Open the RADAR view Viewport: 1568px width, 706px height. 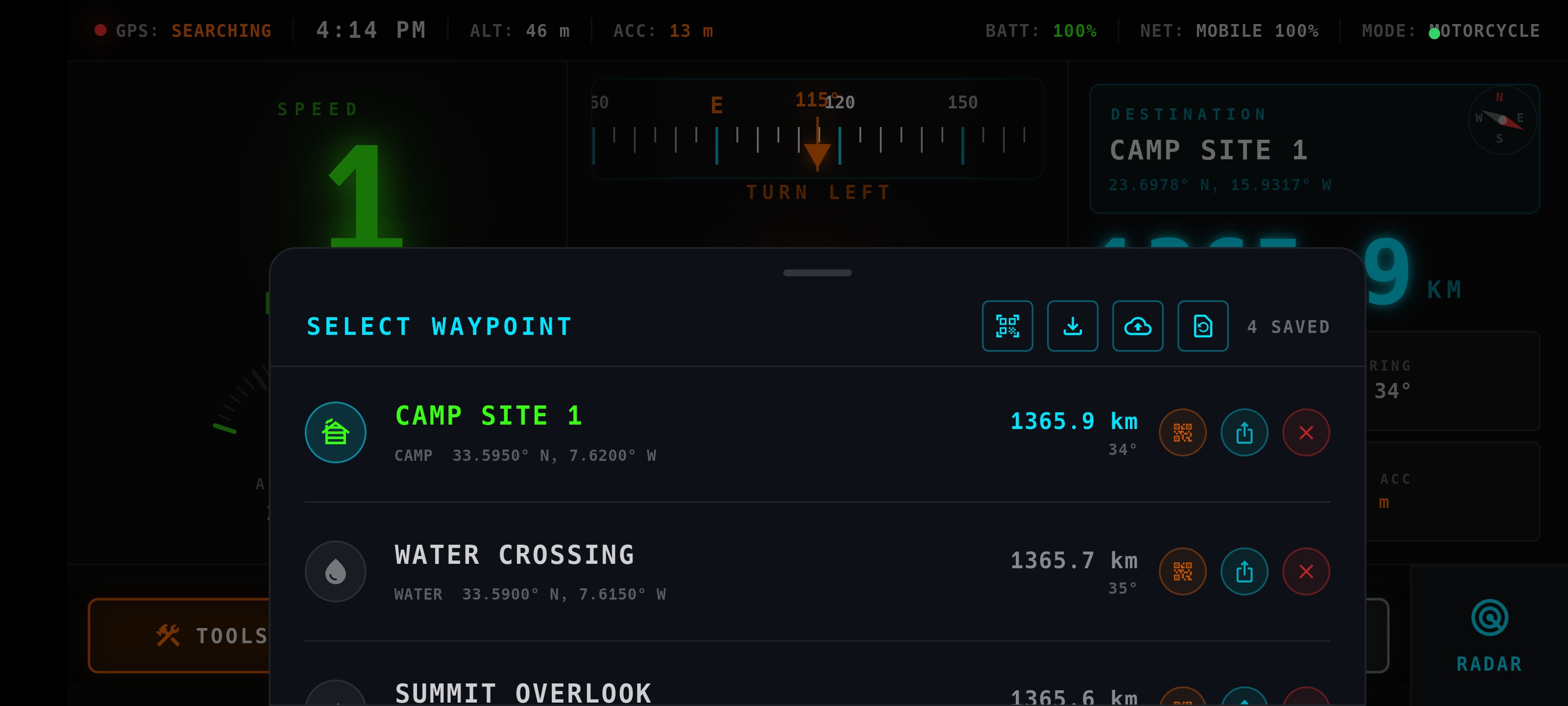(x=1489, y=635)
